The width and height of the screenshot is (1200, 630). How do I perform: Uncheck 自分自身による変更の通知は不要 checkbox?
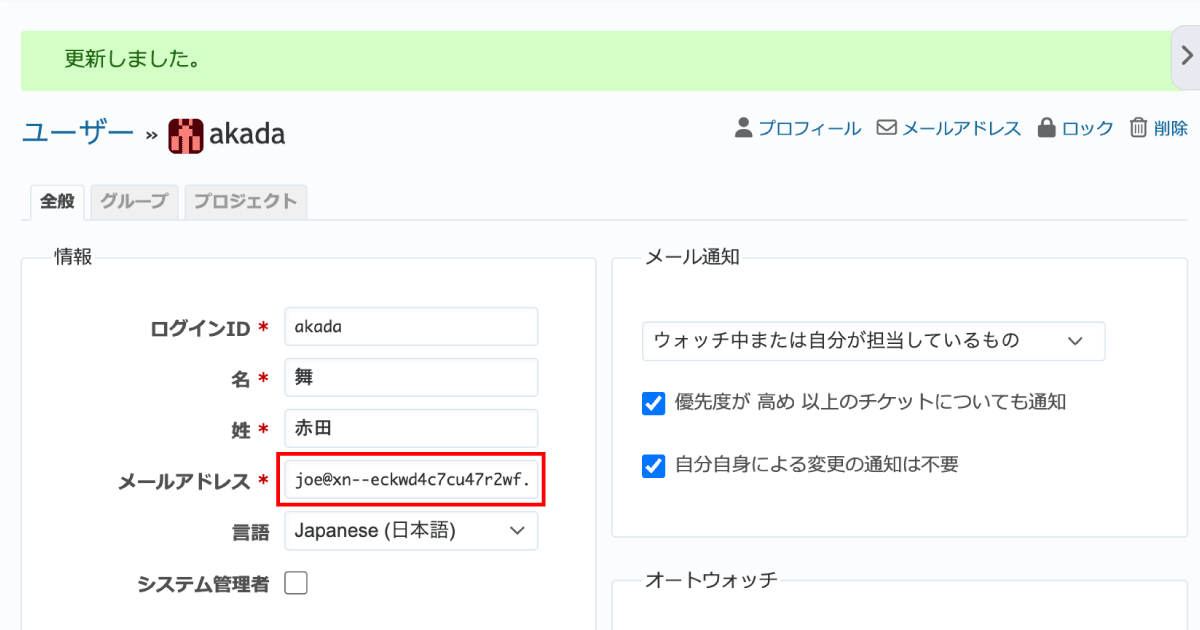point(653,465)
